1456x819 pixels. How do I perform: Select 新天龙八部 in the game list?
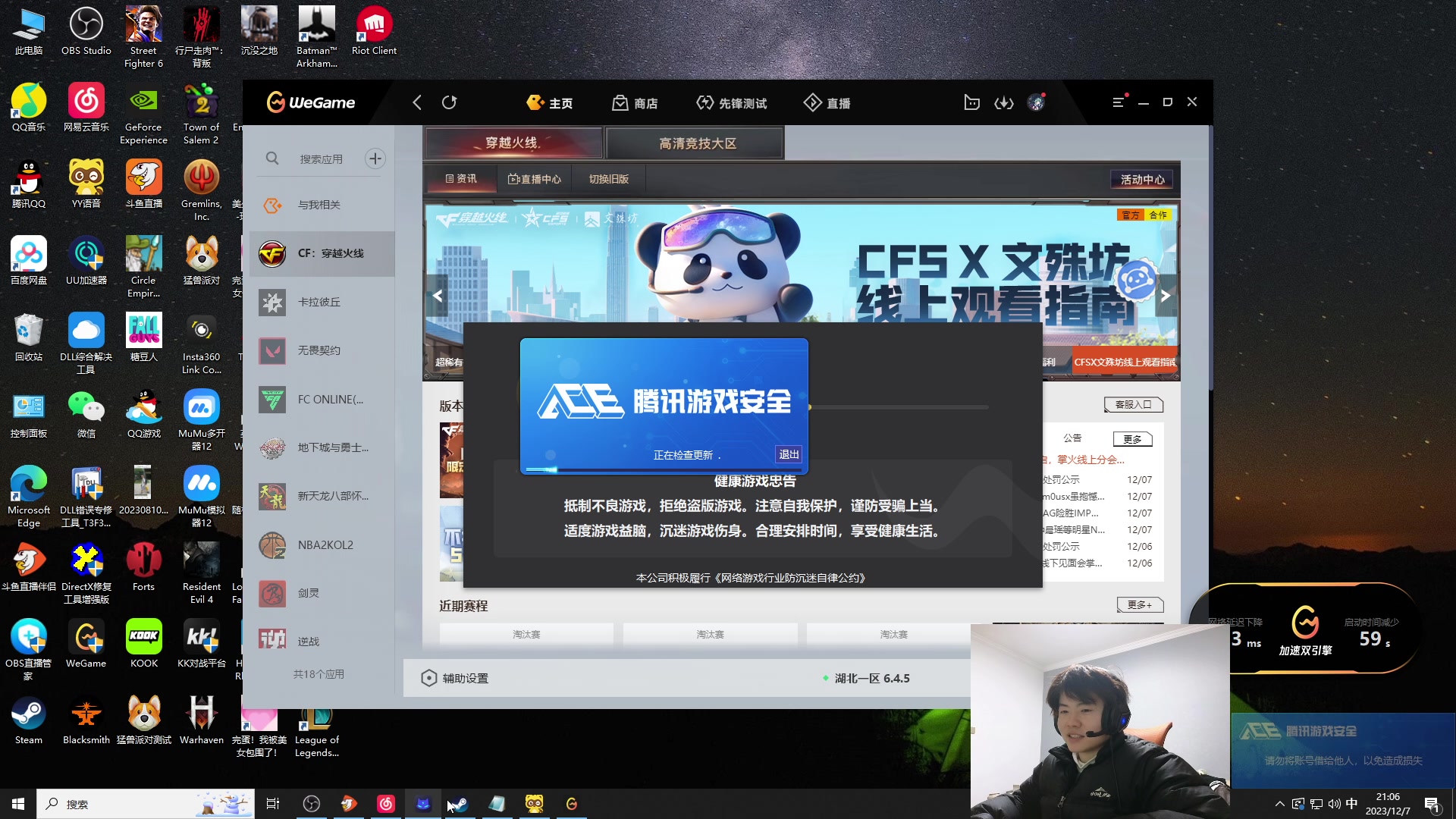pos(322,496)
